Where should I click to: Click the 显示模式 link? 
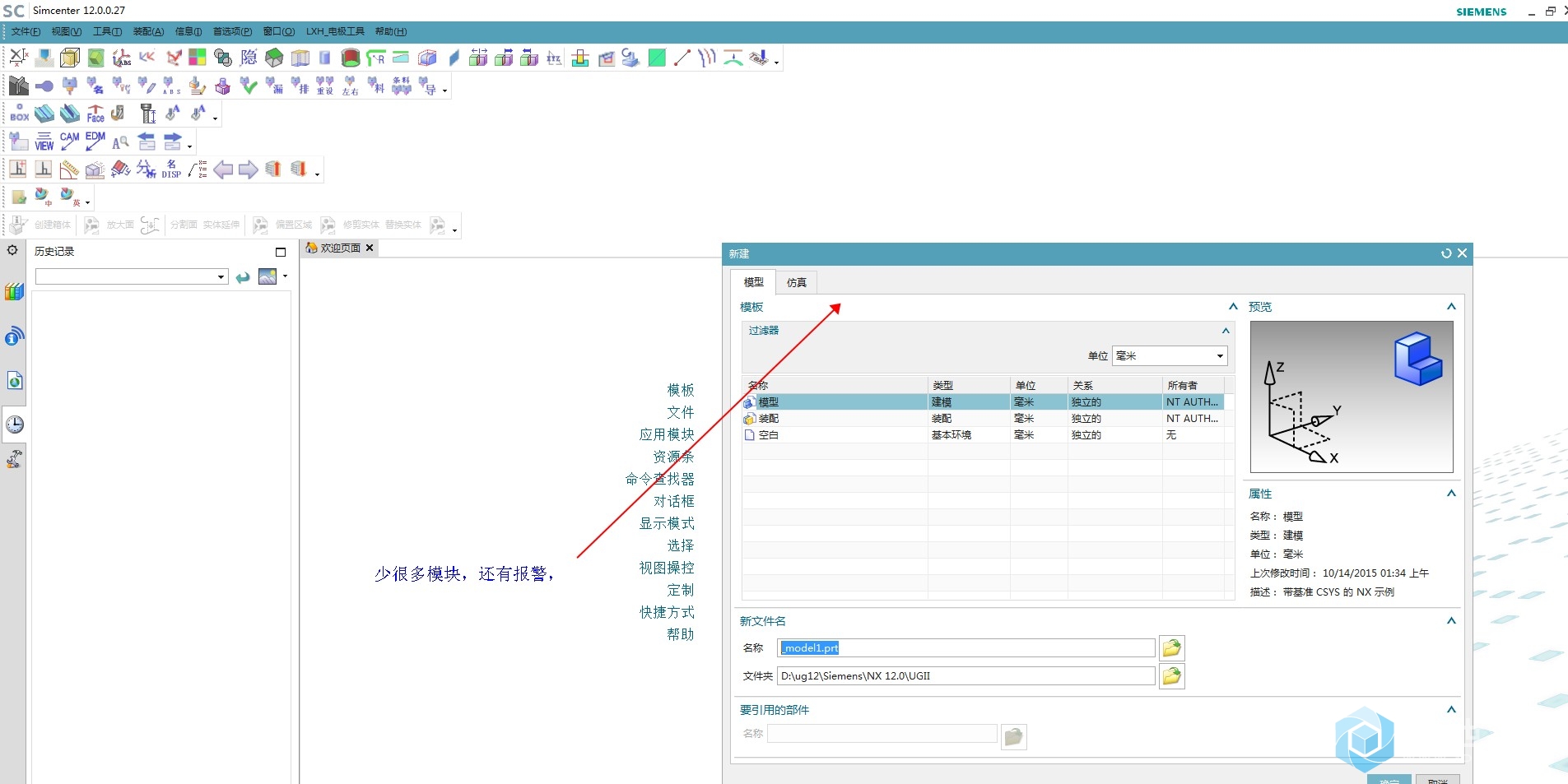point(667,523)
